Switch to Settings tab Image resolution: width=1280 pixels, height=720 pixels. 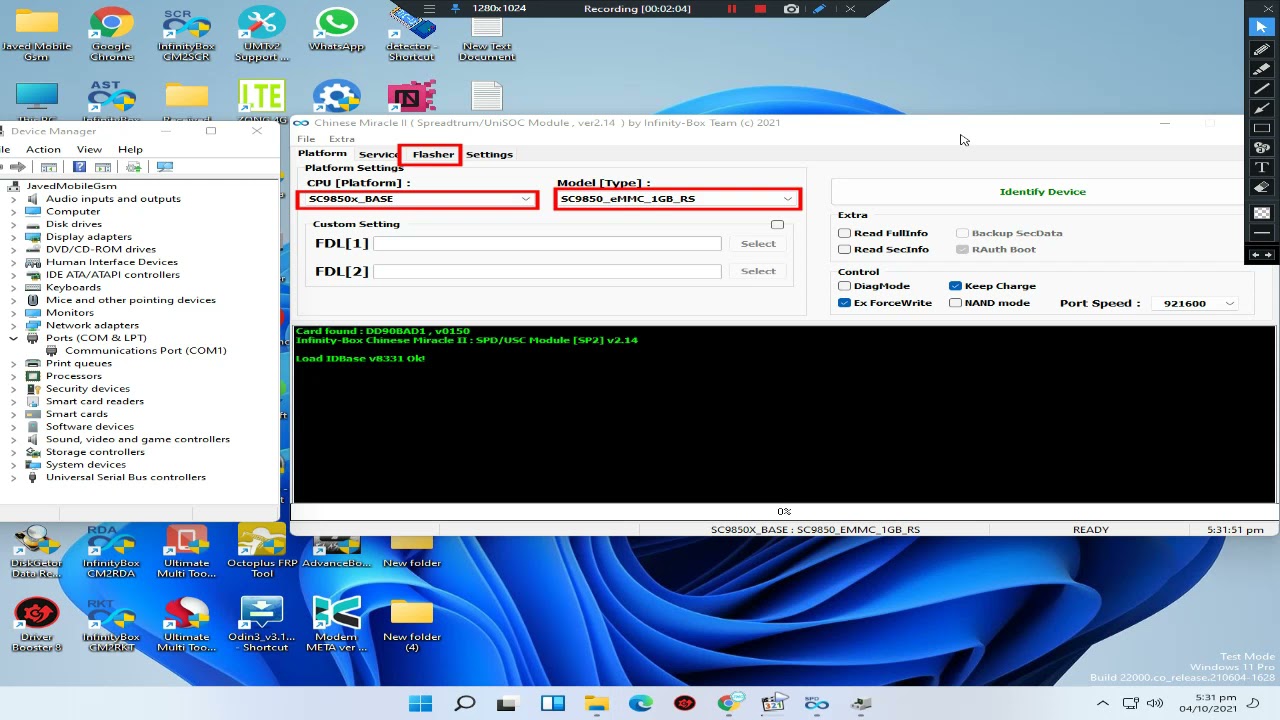coord(489,154)
